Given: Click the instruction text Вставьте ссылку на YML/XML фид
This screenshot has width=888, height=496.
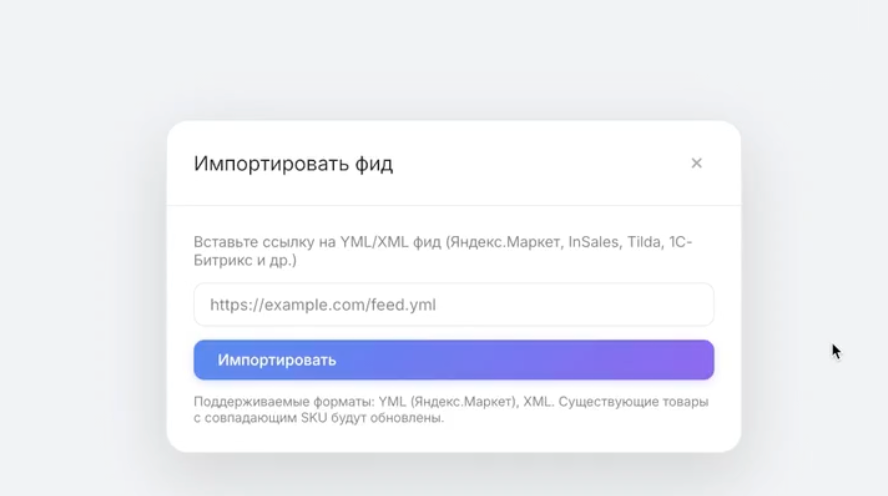Looking at the screenshot, I should (x=317, y=242).
